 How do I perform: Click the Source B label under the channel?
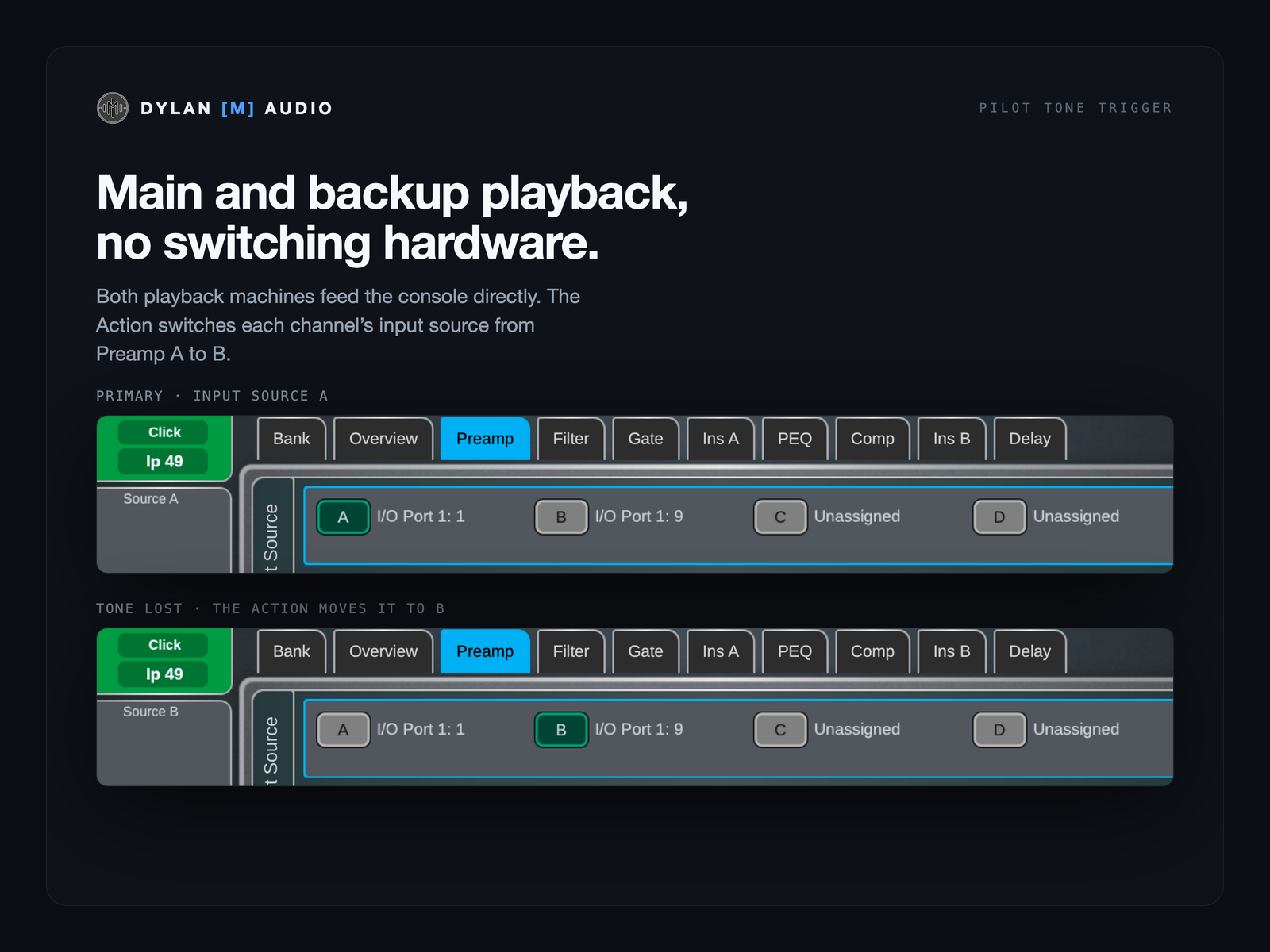pos(151,712)
